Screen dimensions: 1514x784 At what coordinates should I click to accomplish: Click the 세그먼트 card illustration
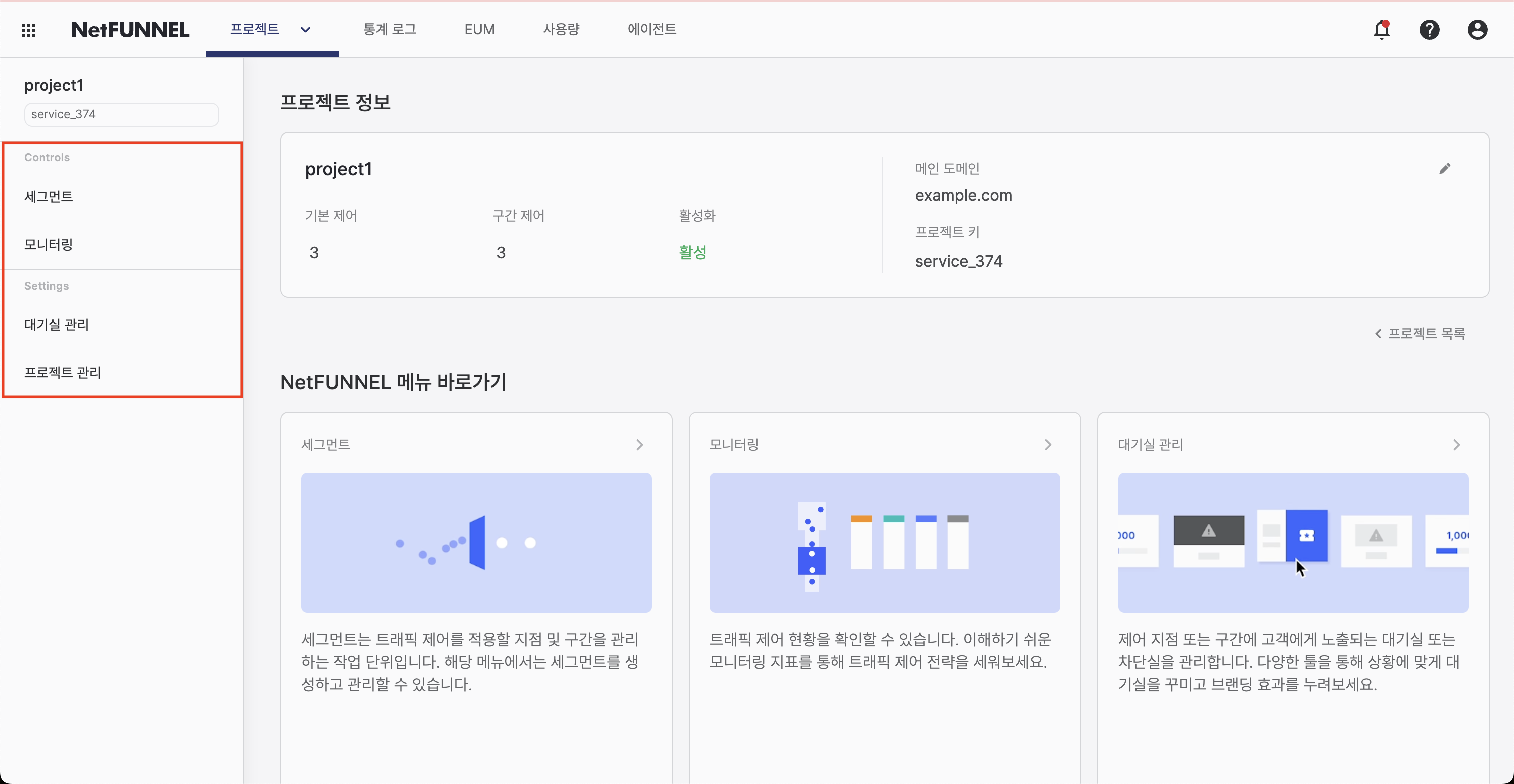pyautogui.click(x=476, y=542)
